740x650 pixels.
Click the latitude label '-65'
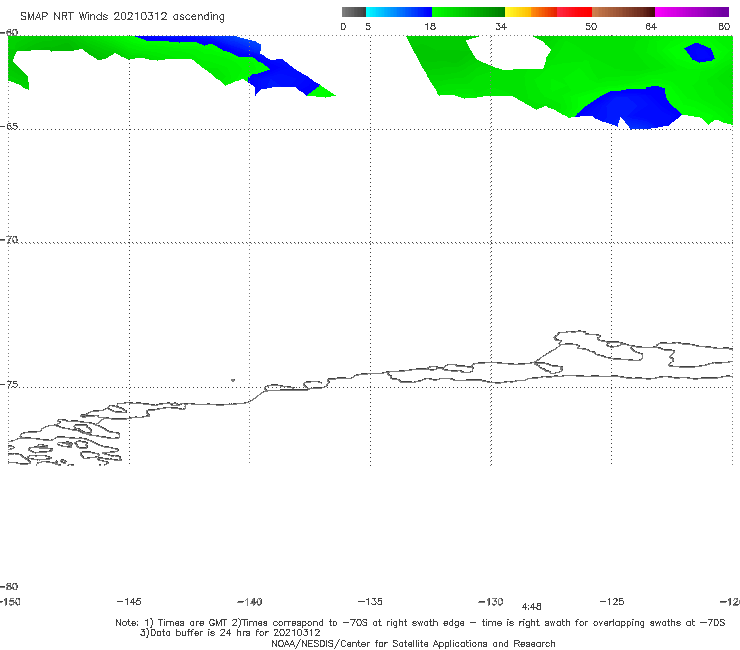9,126
